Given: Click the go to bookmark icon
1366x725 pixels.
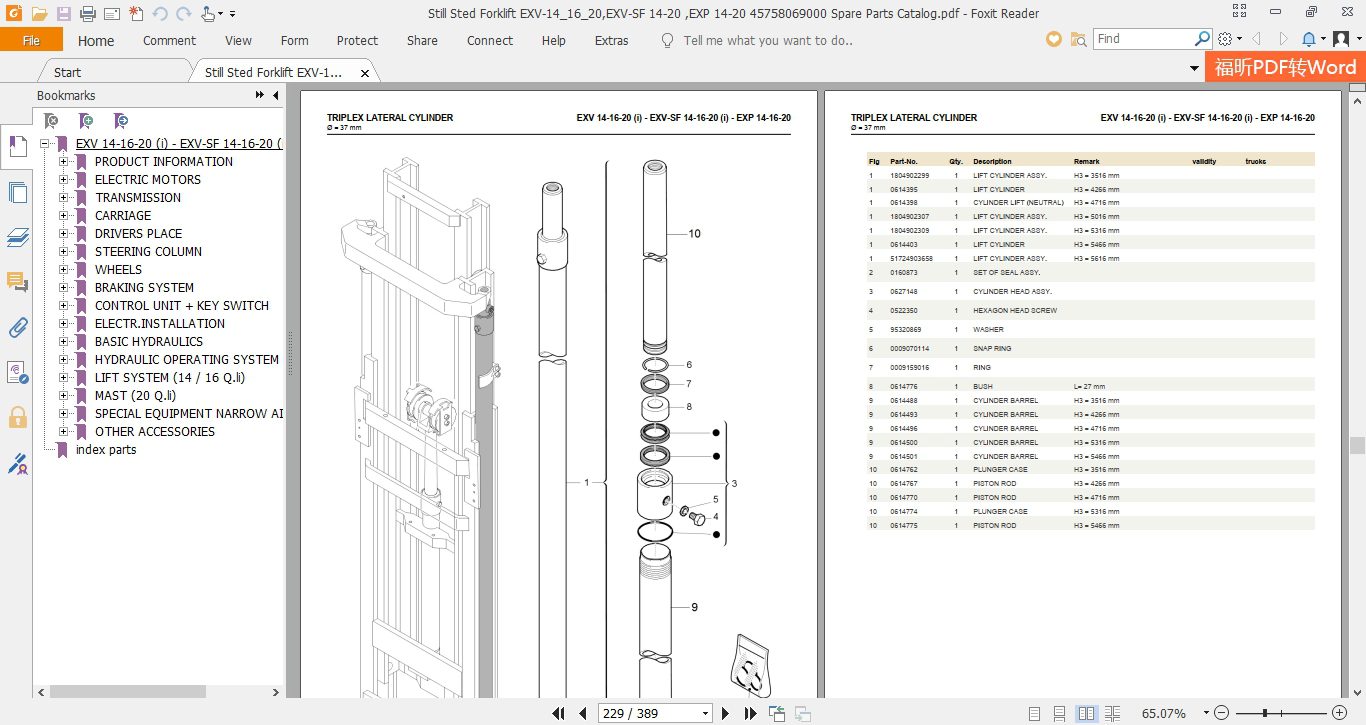Looking at the screenshot, I should pyautogui.click(x=120, y=120).
